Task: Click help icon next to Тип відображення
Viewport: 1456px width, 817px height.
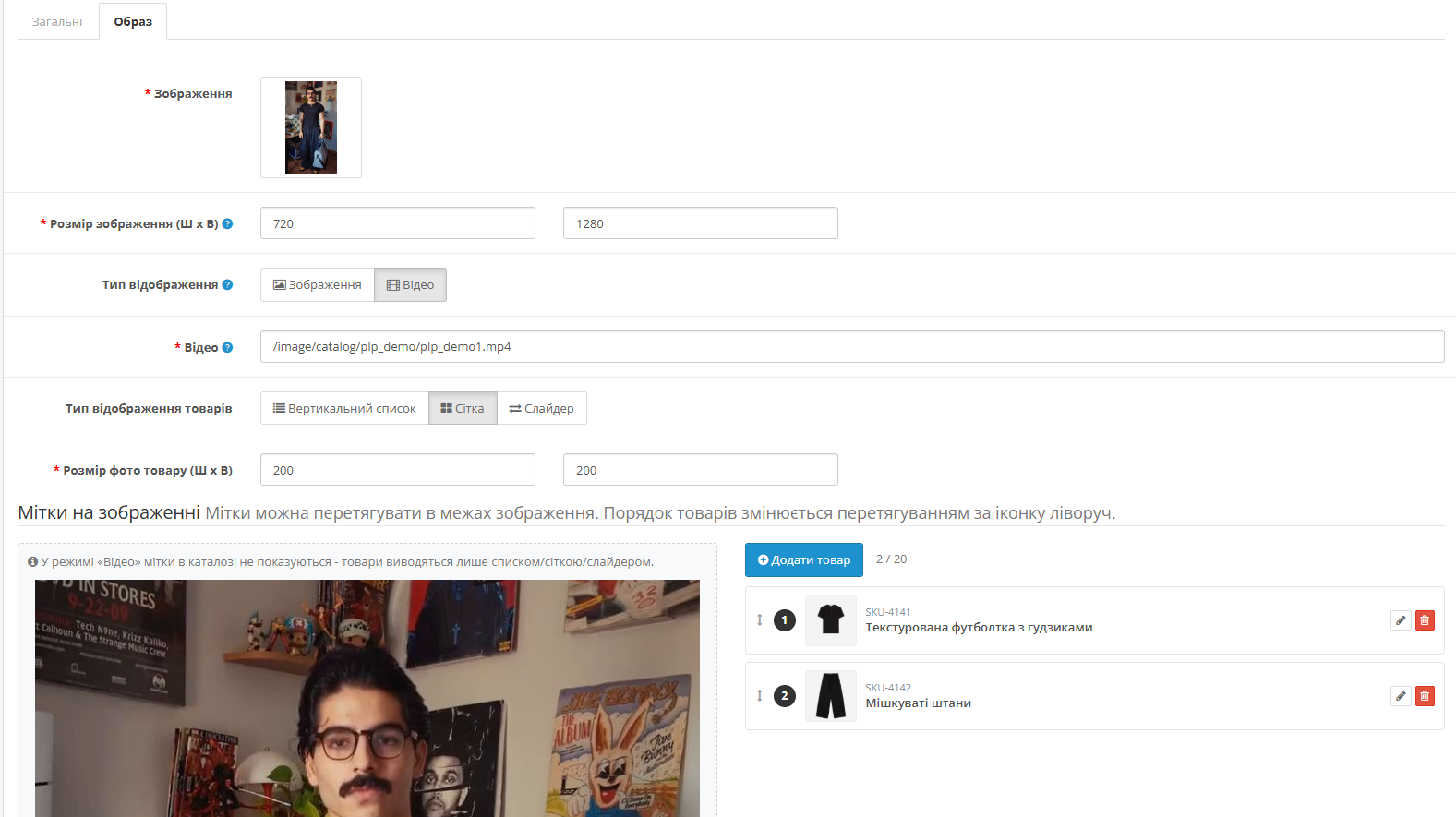Action: pos(227,284)
